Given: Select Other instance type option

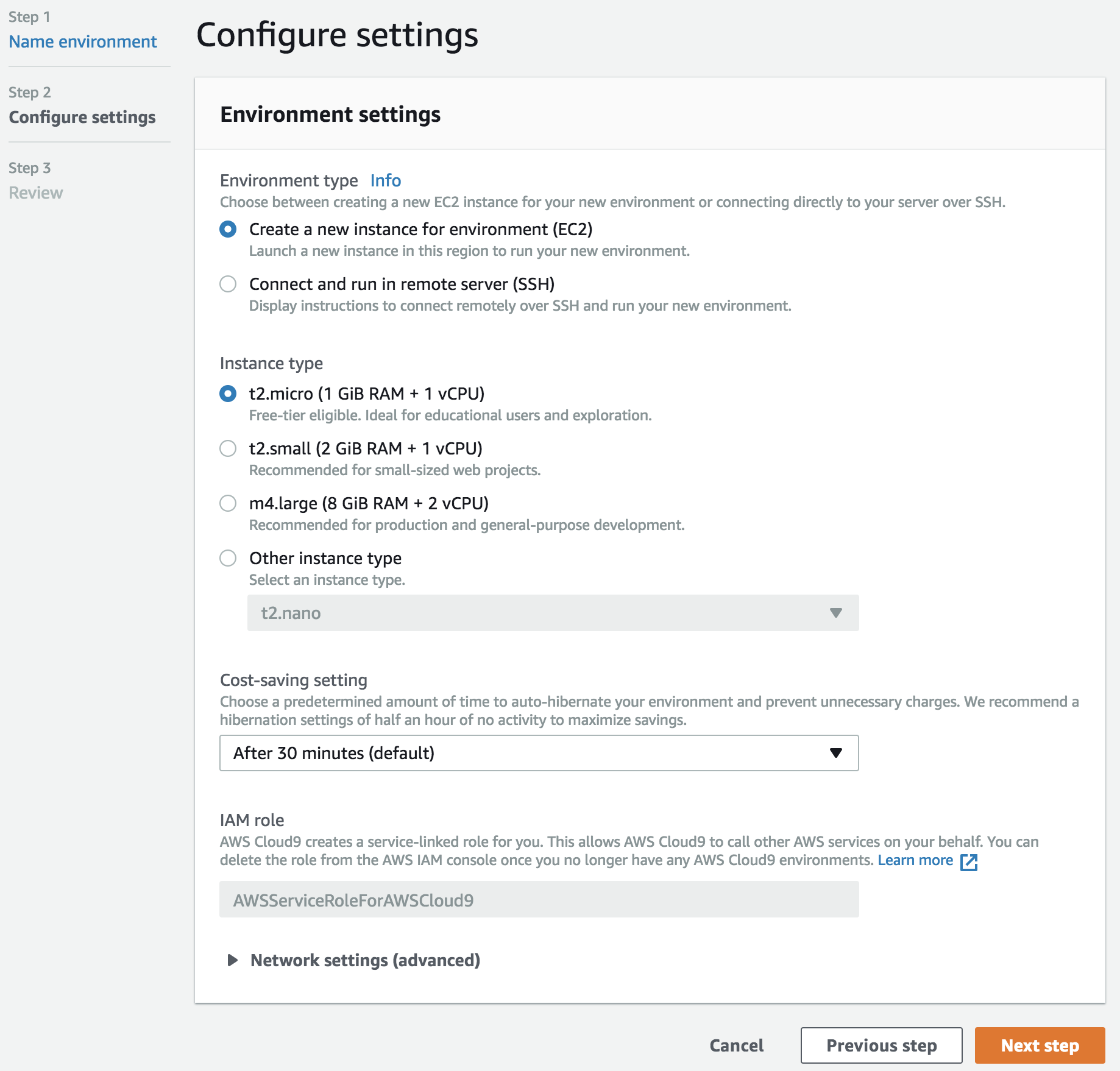Looking at the screenshot, I should 228,558.
